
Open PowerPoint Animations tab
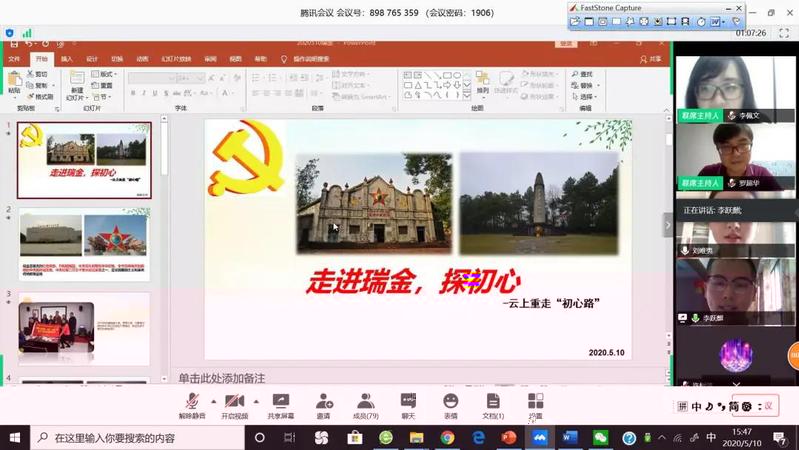click(x=142, y=59)
